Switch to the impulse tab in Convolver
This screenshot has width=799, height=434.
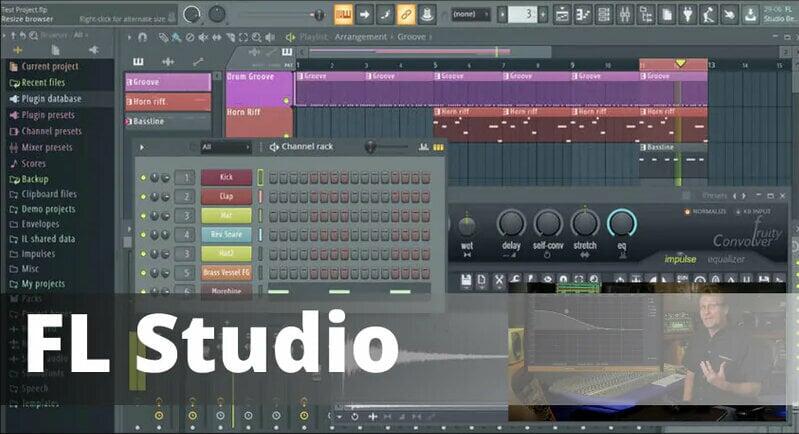point(681,260)
